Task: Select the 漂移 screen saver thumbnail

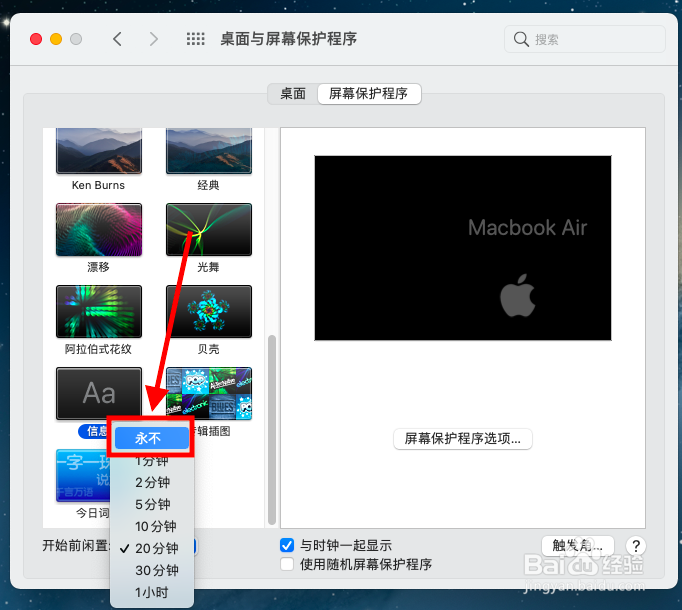Action: click(x=99, y=229)
